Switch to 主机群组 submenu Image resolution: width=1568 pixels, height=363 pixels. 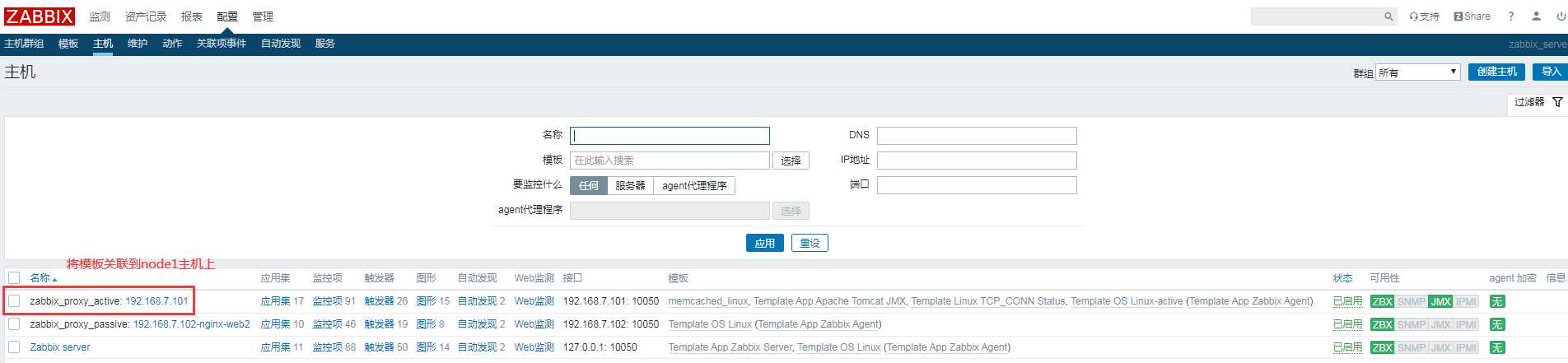click(24, 44)
